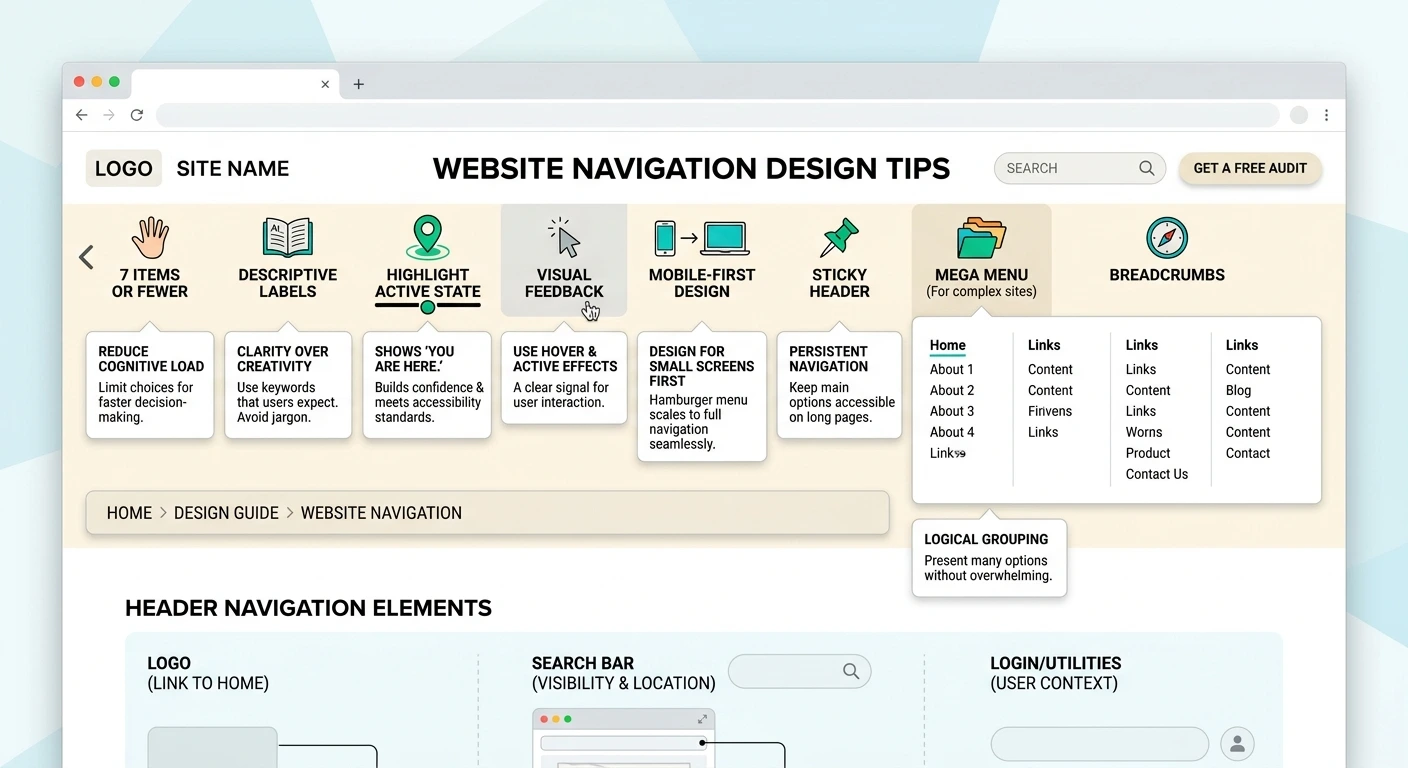Viewport: 1408px width, 768px height.
Task: Click the browser profile circle
Action: (1299, 115)
